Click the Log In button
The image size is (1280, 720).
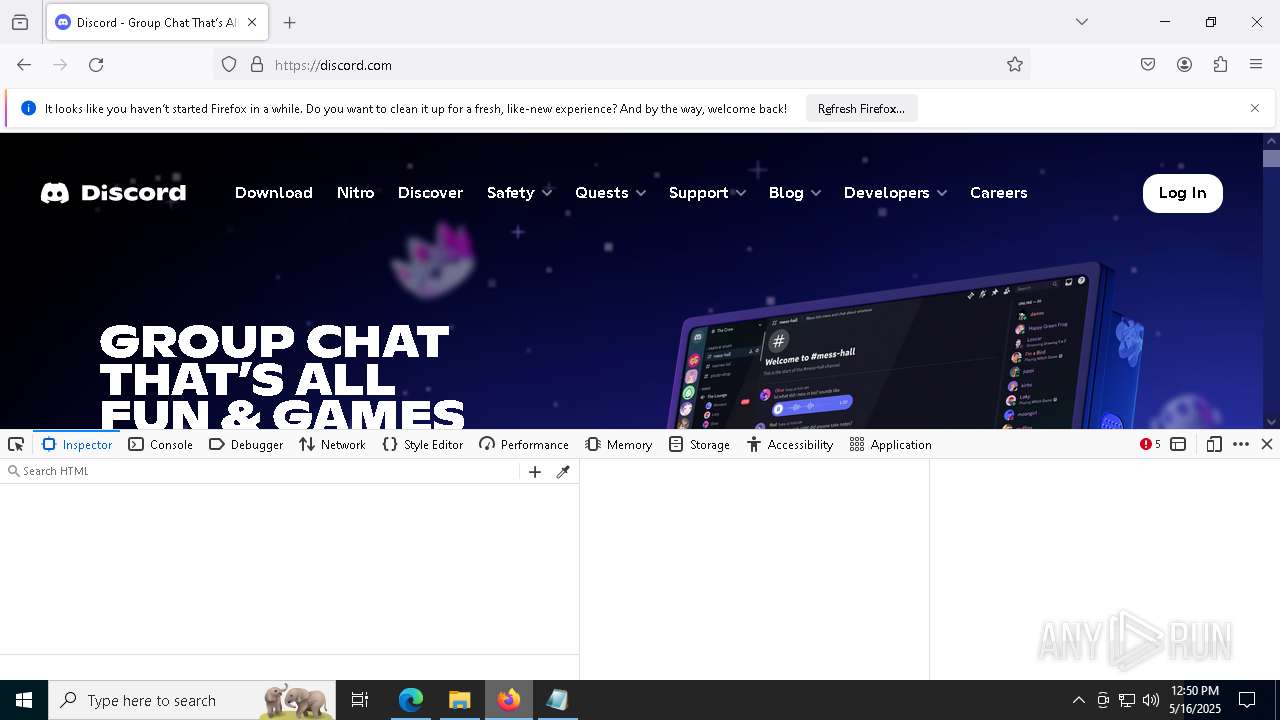coord(1182,193)
